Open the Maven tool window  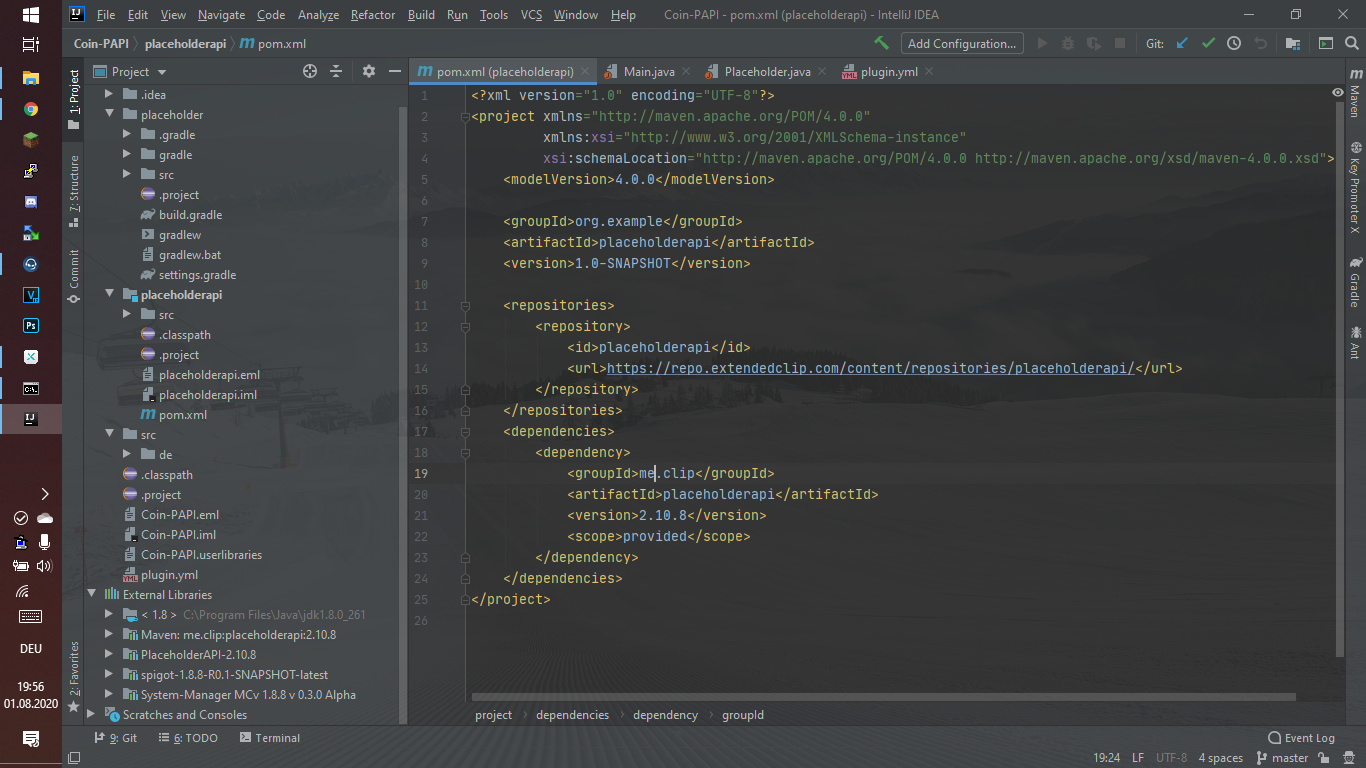(x=1355, y=95)
